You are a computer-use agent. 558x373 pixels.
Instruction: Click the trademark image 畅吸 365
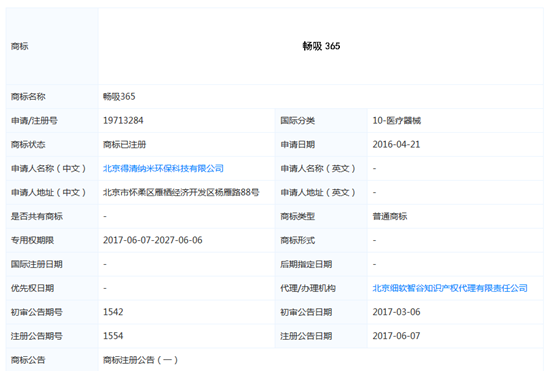tap(321, 46)
